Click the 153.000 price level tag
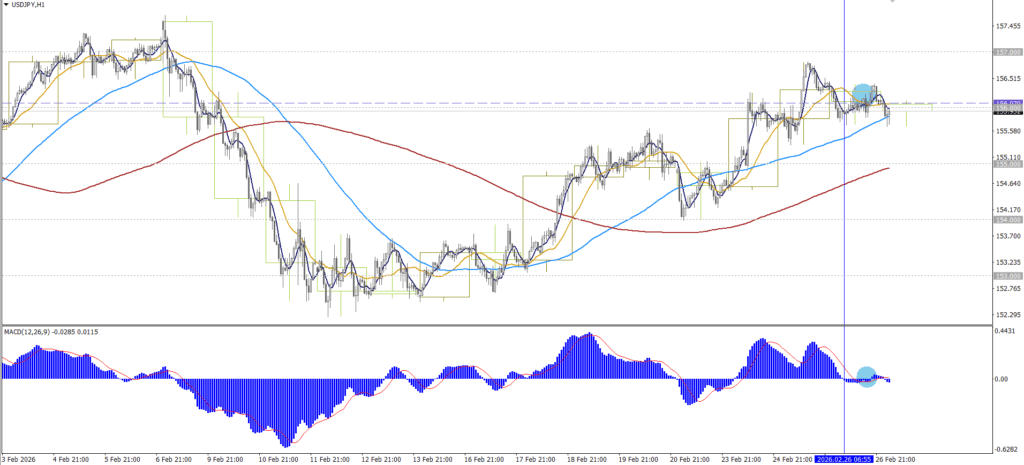Screen dimensions: 1024x465 (1006, 276)
